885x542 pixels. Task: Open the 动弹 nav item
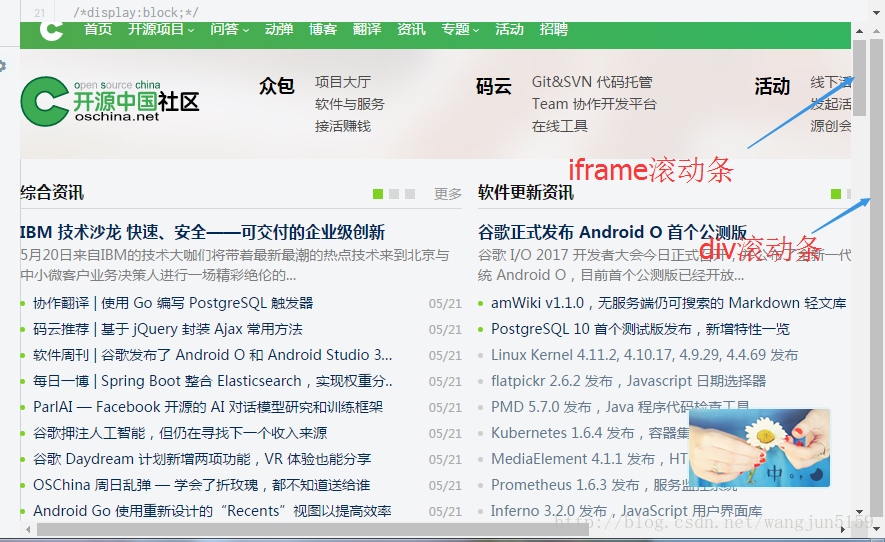(x=279, y=29)
